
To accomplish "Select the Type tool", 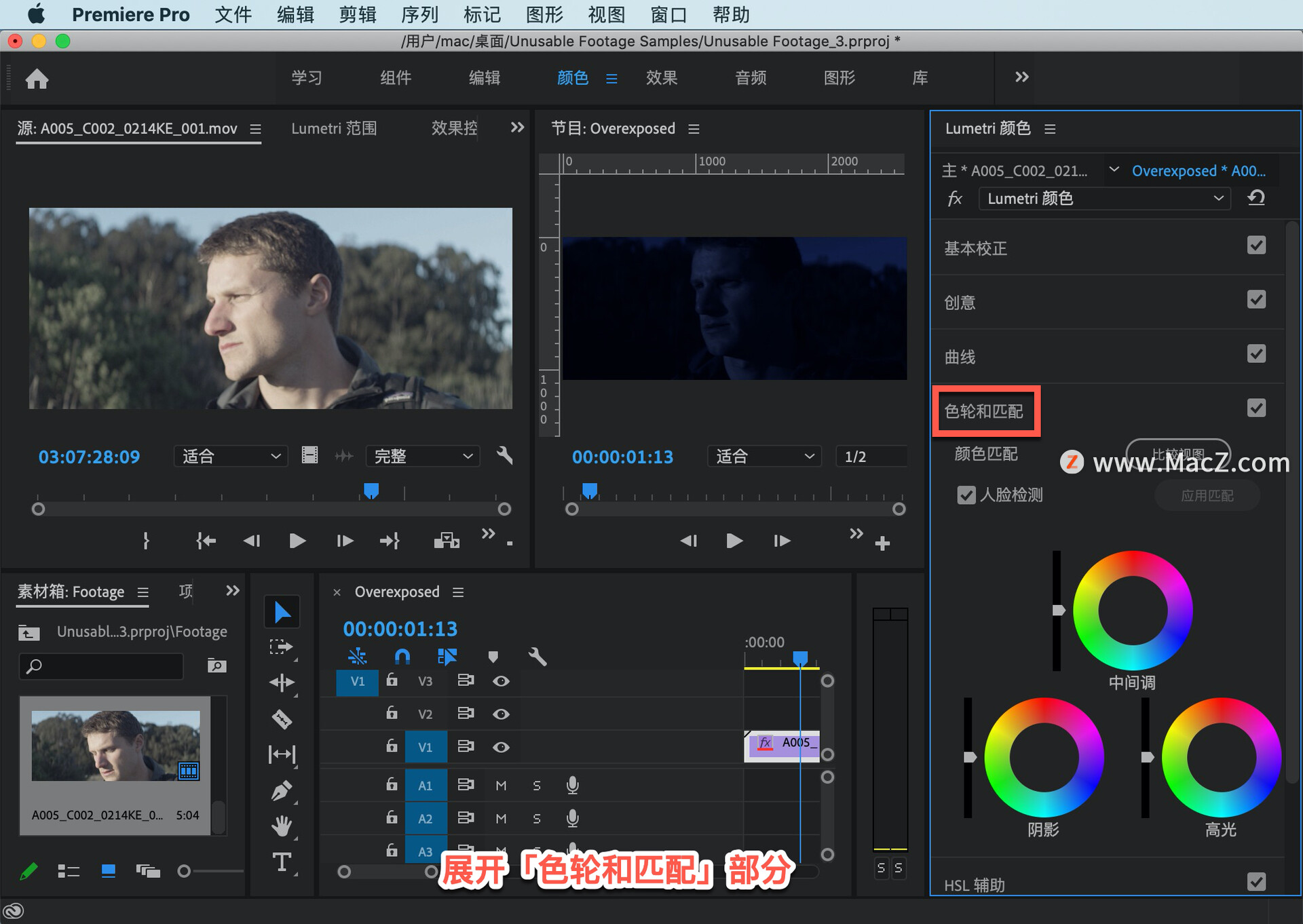I will coord(282,862).
